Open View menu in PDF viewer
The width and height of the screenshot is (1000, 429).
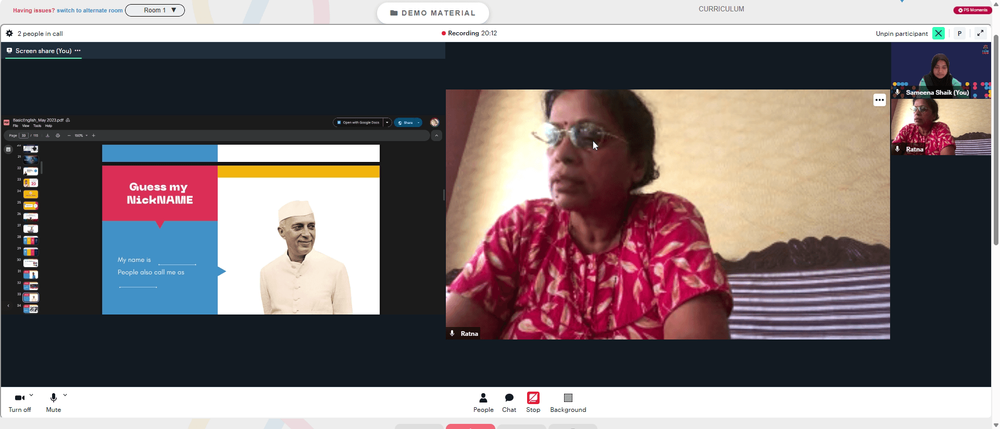(x=26, y=126)
